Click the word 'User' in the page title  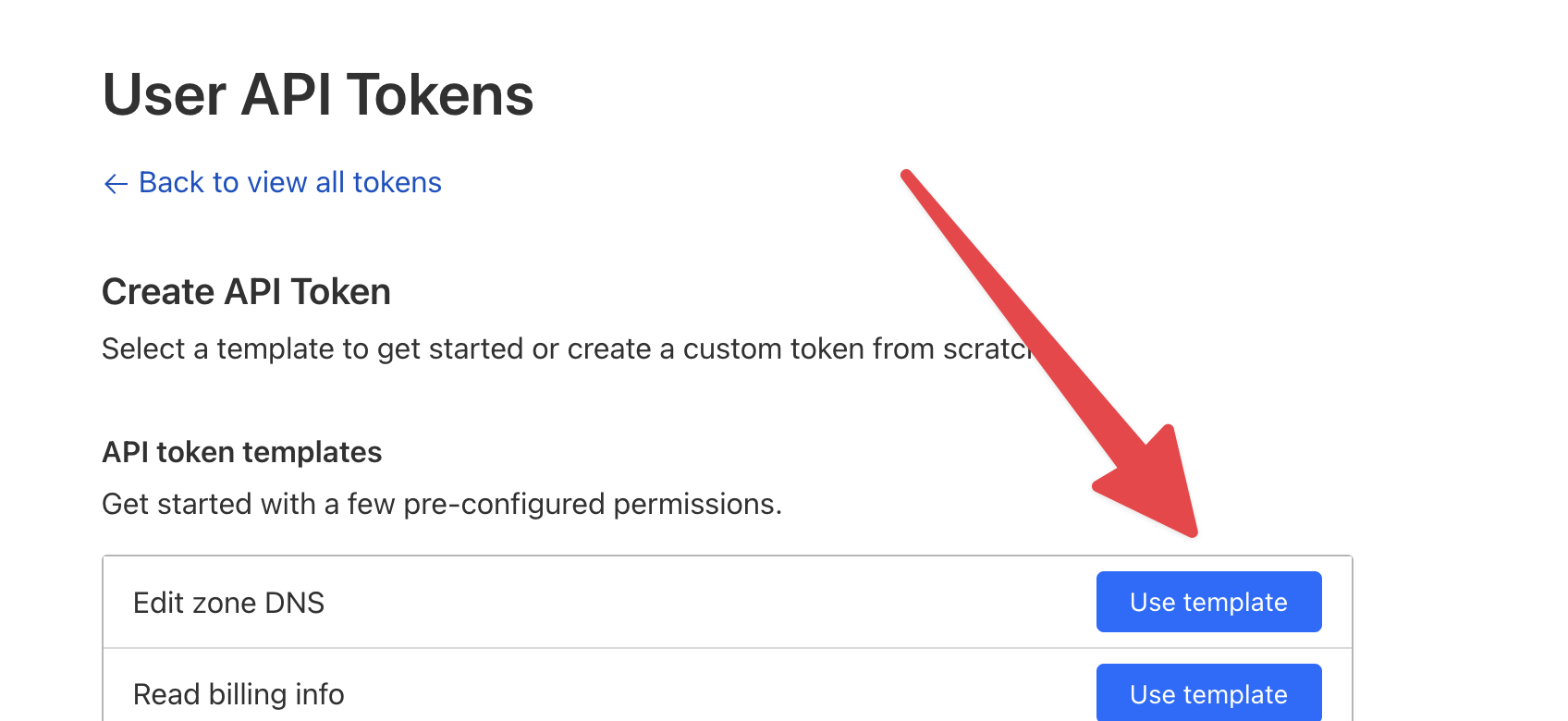click(x=165, y=95)
